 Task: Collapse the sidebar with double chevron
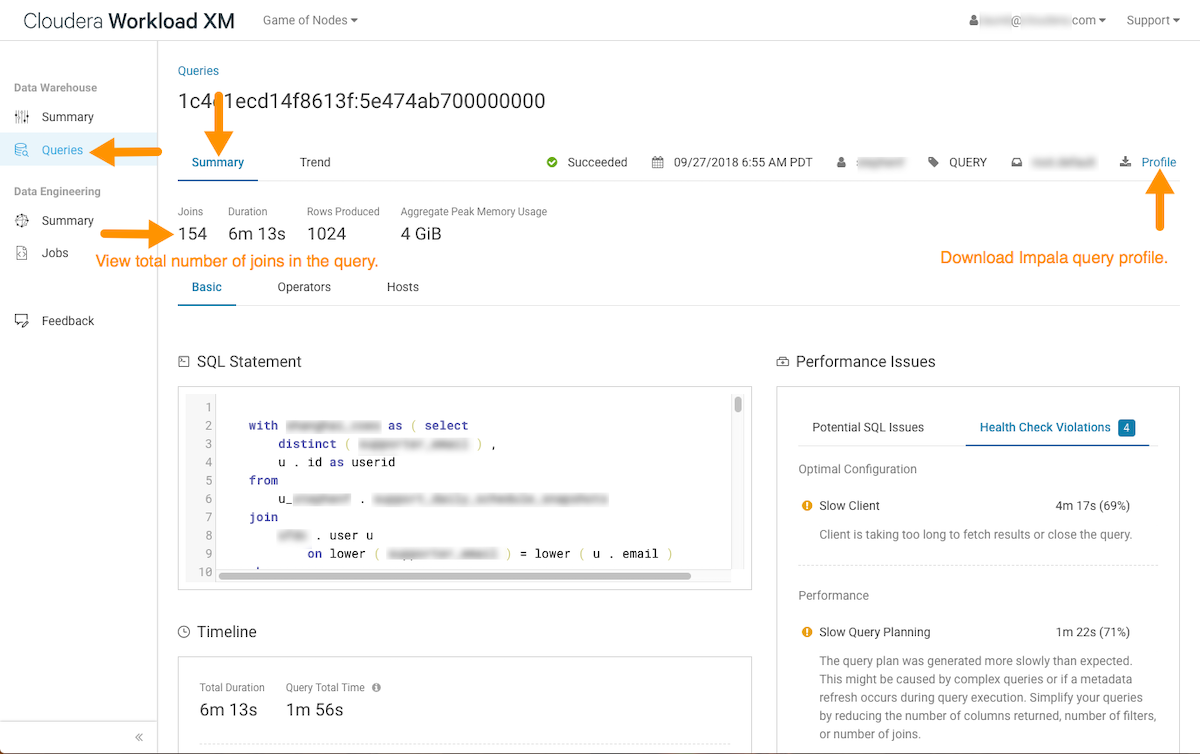click(139, 737)
